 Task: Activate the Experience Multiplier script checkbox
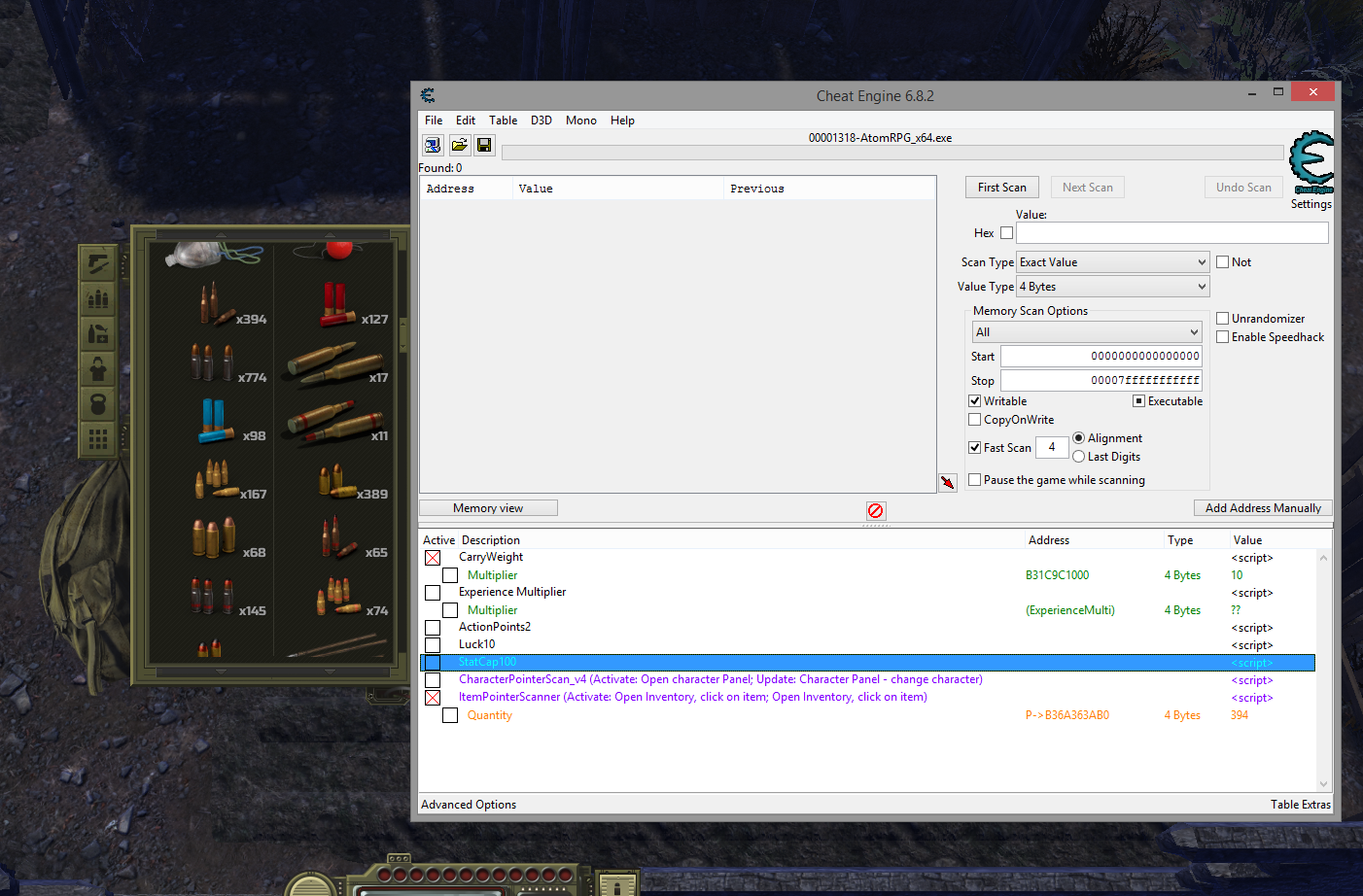[x=433, y=593]
